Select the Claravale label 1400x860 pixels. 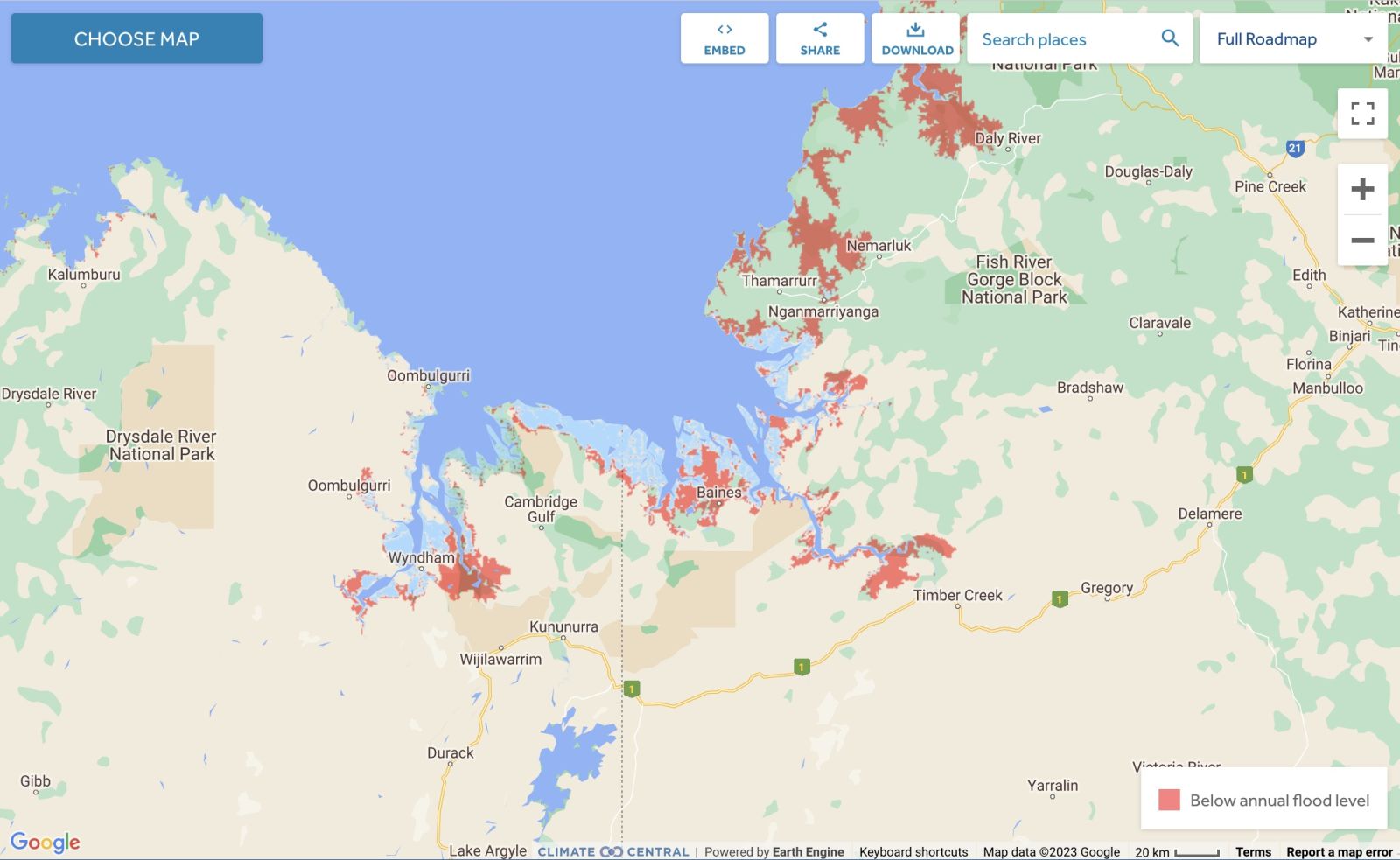[1159, 323]
